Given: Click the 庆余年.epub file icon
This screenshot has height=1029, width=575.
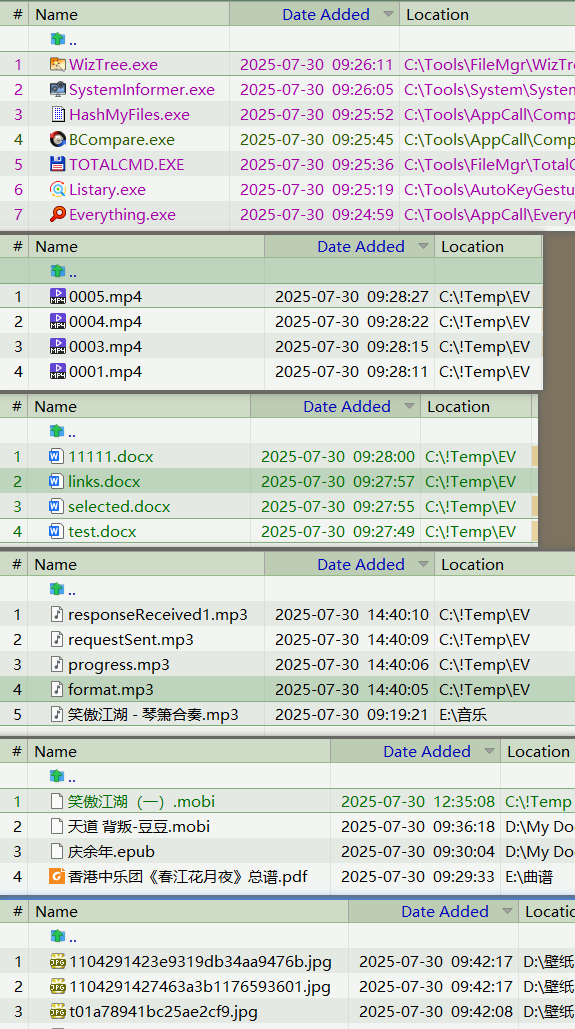Looking at the screenshot, I should 57,851.
